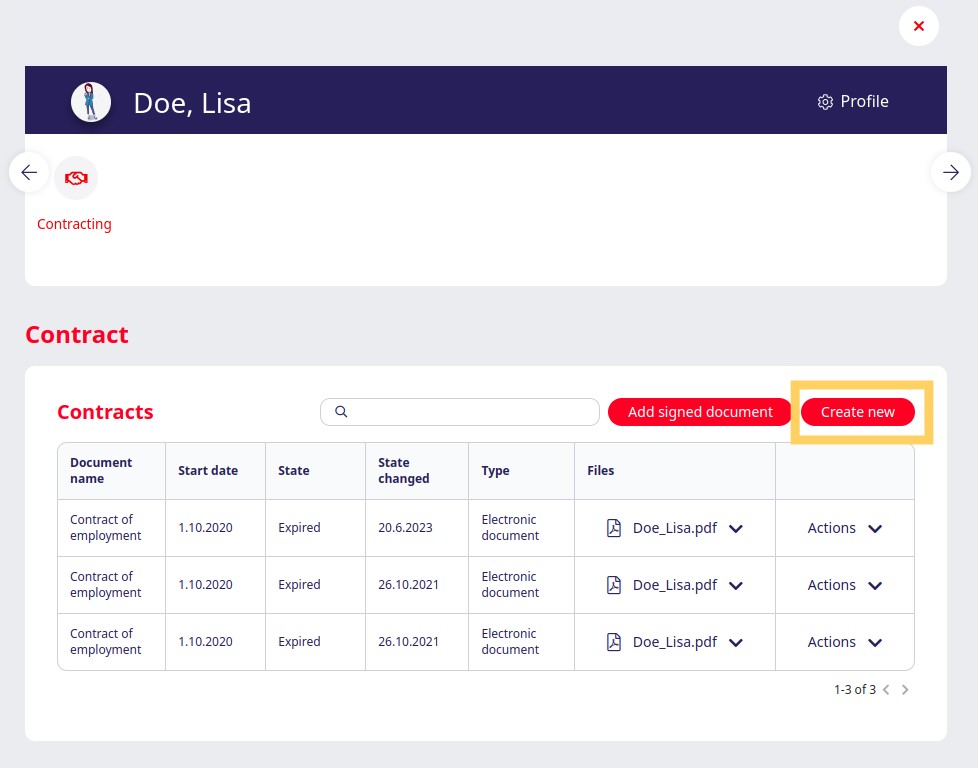Screen dimensions: 978x768
Task: Open the Profile settings gear
Action: pyautogui.click(x=825, y=102)
